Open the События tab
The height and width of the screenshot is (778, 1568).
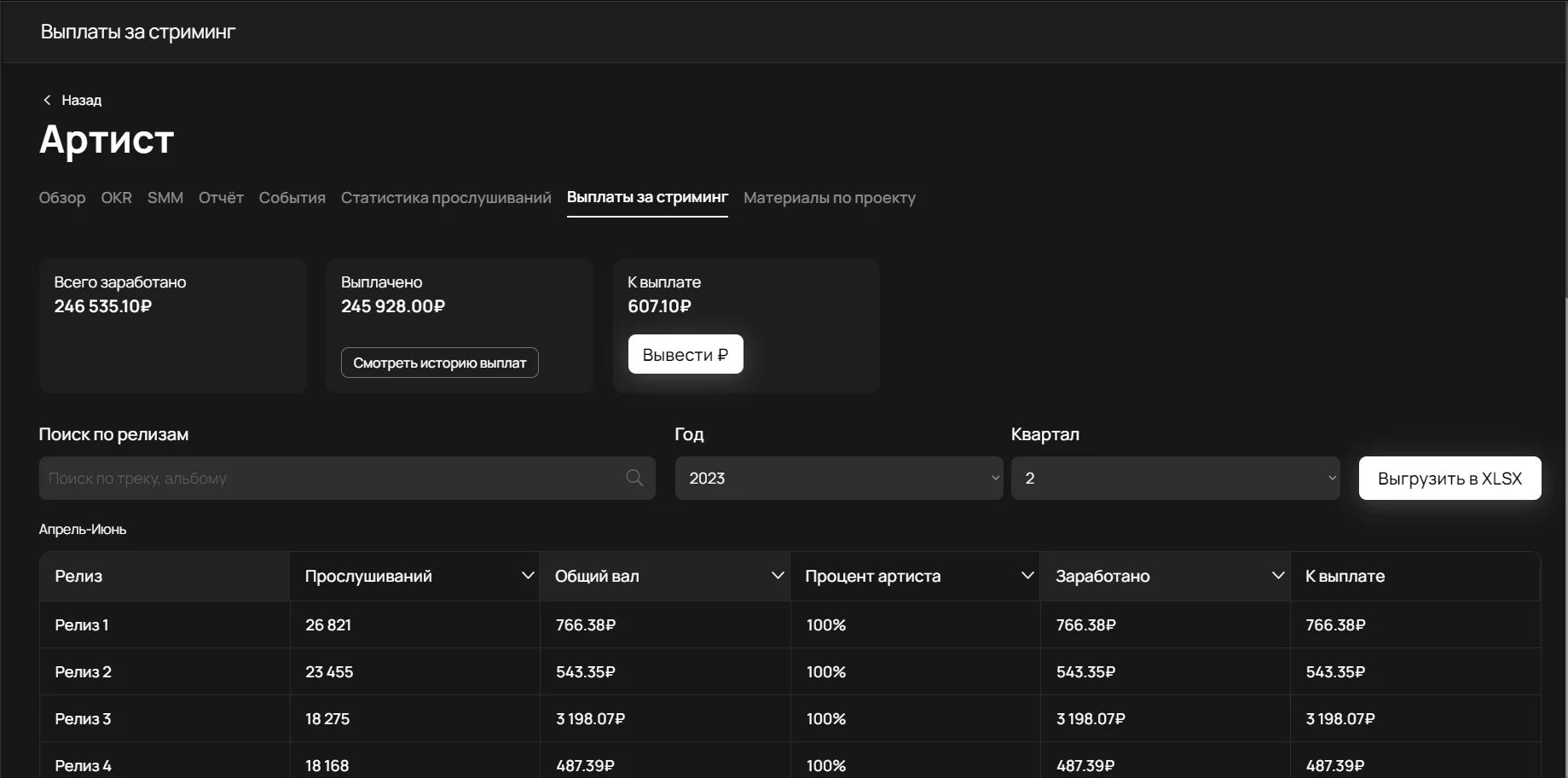click(292, 198)
